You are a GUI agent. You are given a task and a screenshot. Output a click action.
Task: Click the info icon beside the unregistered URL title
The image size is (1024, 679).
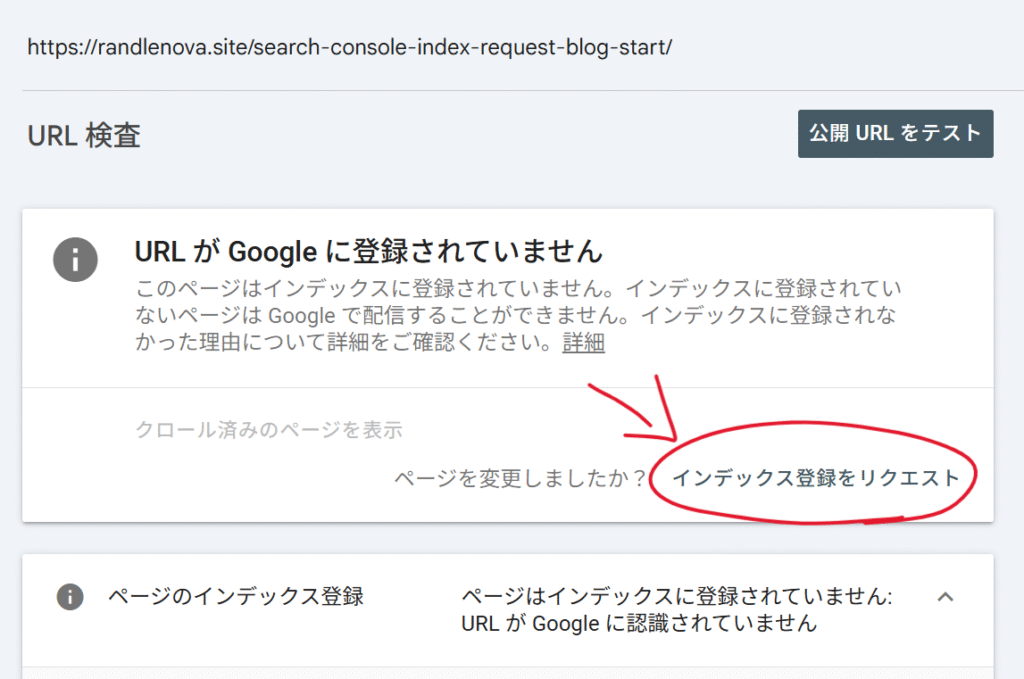tap(76, 262)
